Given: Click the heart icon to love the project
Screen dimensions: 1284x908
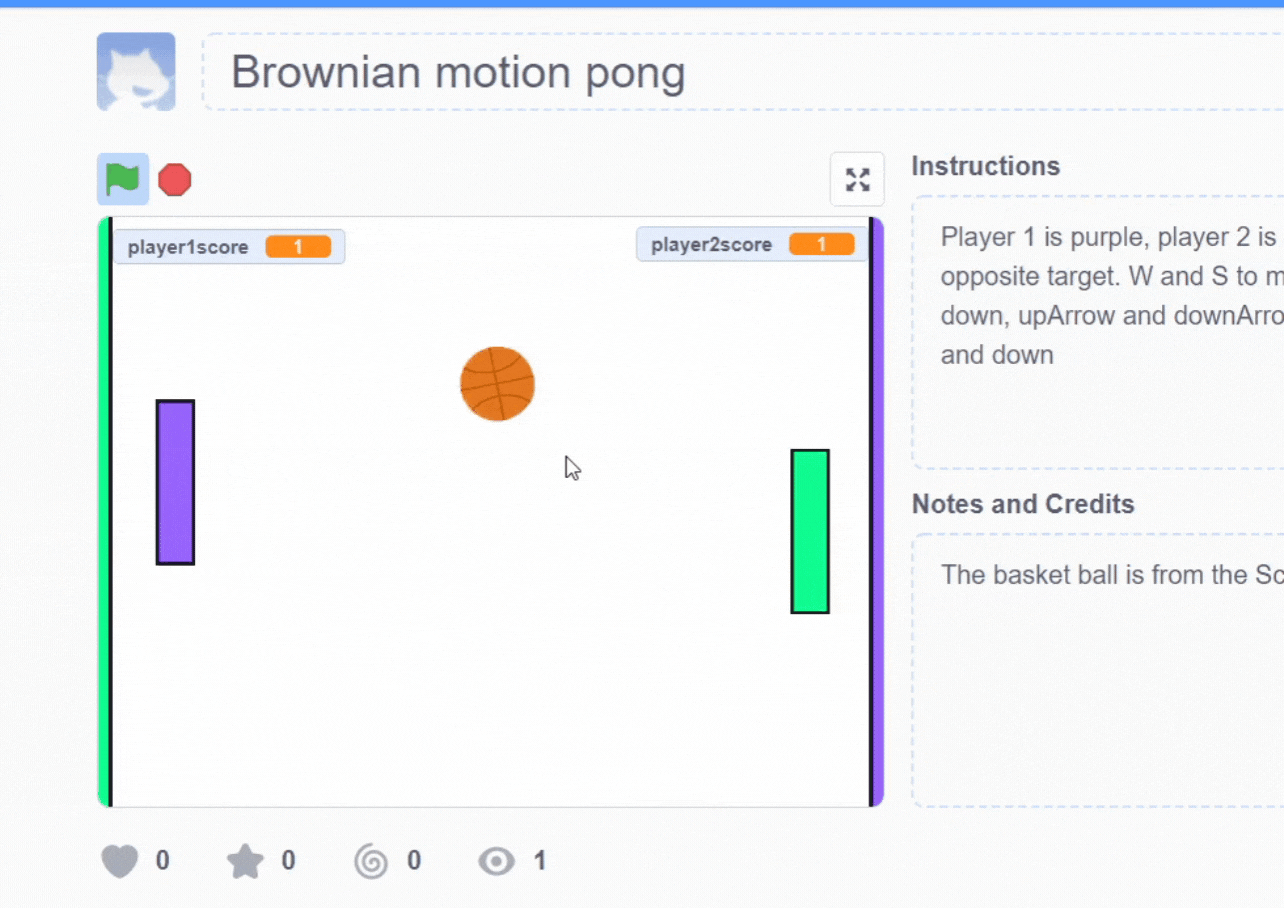Looking at the screenshot, I should point(120,860).
